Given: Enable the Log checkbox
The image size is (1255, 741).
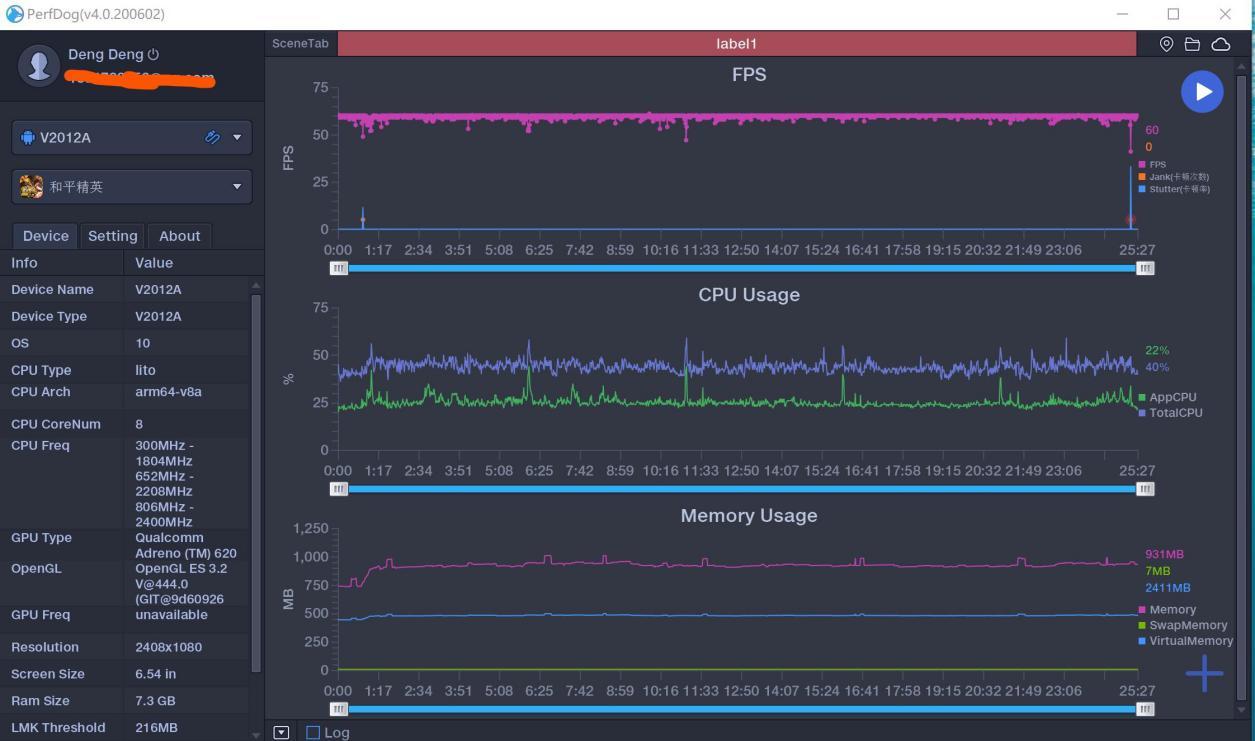Looking at the screenshot, I should (x=313, y=732).
